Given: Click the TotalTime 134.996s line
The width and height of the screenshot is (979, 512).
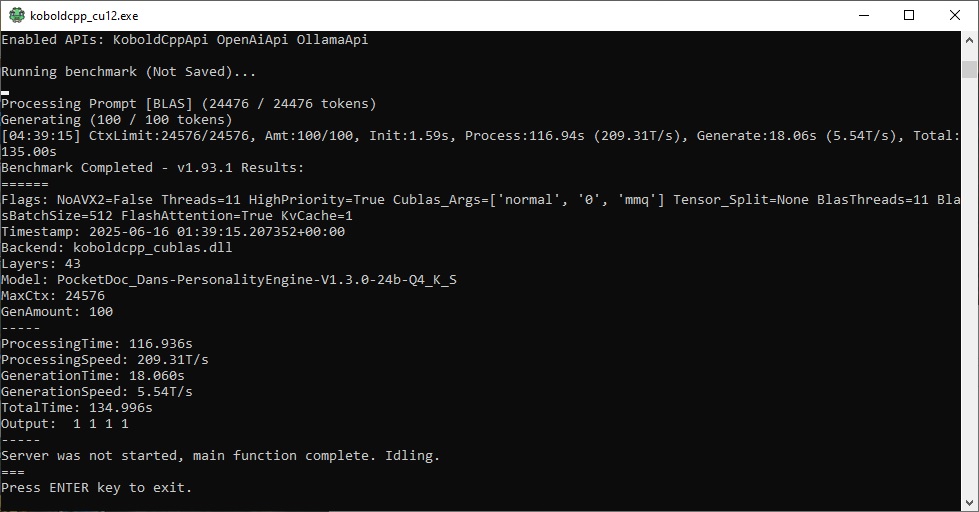Looking at the screenshot, I should click(77, 408).
